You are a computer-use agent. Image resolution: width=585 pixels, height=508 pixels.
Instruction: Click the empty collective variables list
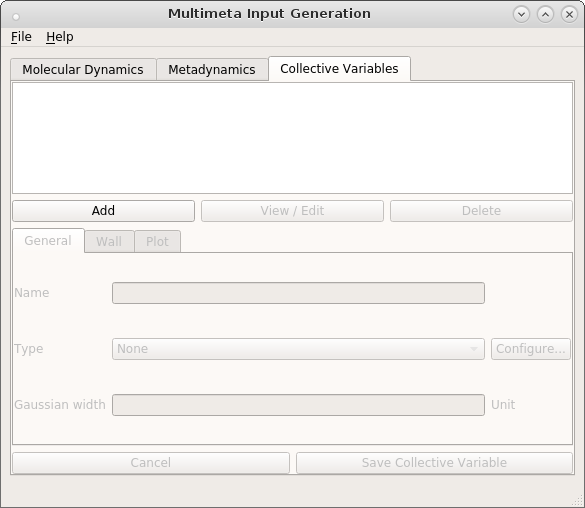(x=292, y=138)
